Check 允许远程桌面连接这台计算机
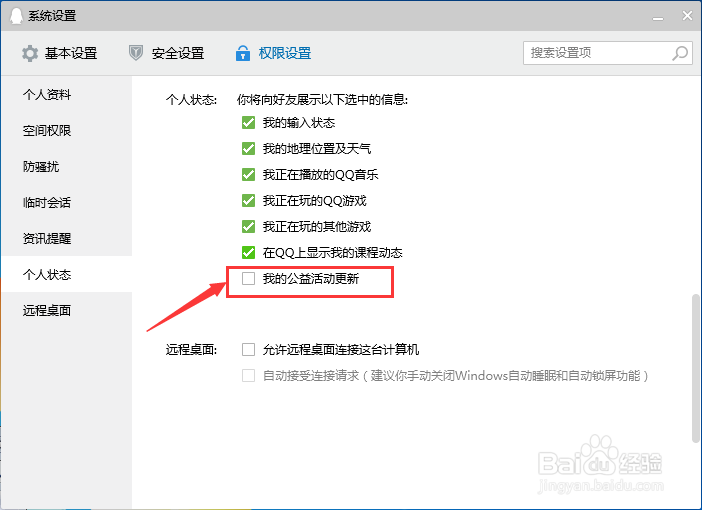This screenshot has width=702, height=510. coord(248,349)
